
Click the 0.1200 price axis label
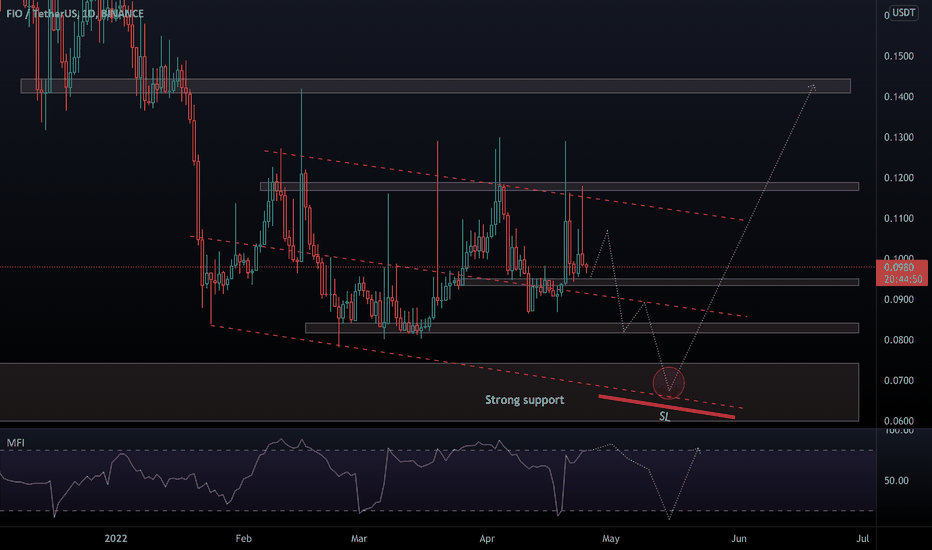click(899, 178)
